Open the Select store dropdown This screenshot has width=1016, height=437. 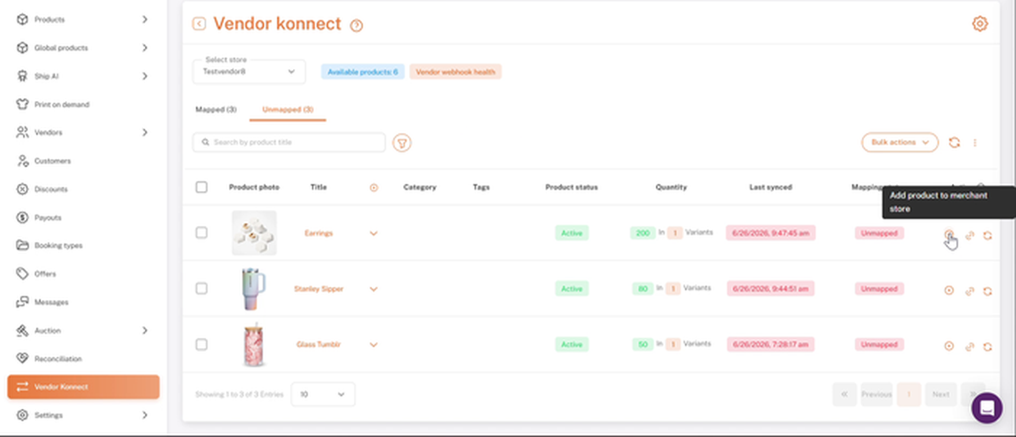pyautogui.click(x=249, y=71)
